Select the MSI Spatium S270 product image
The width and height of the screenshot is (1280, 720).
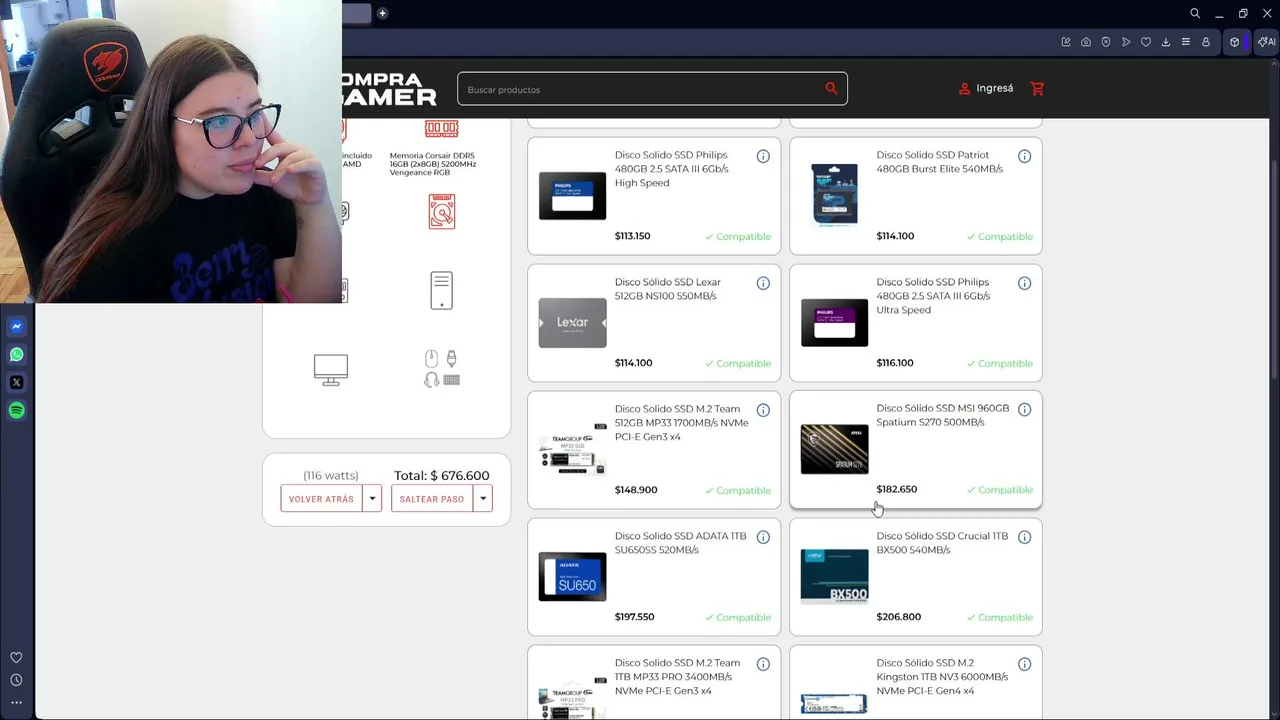[834, 449]
